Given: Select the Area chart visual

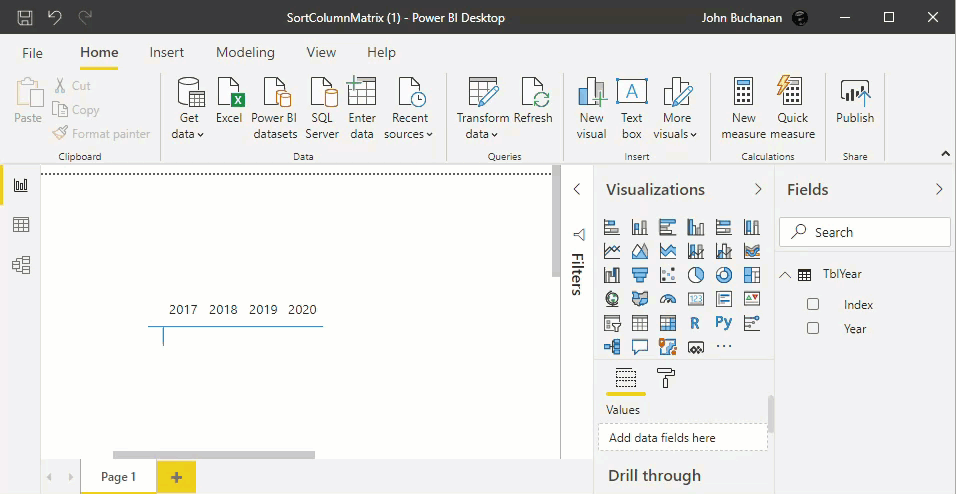Looking at the screenshot, I should (640, 251).
